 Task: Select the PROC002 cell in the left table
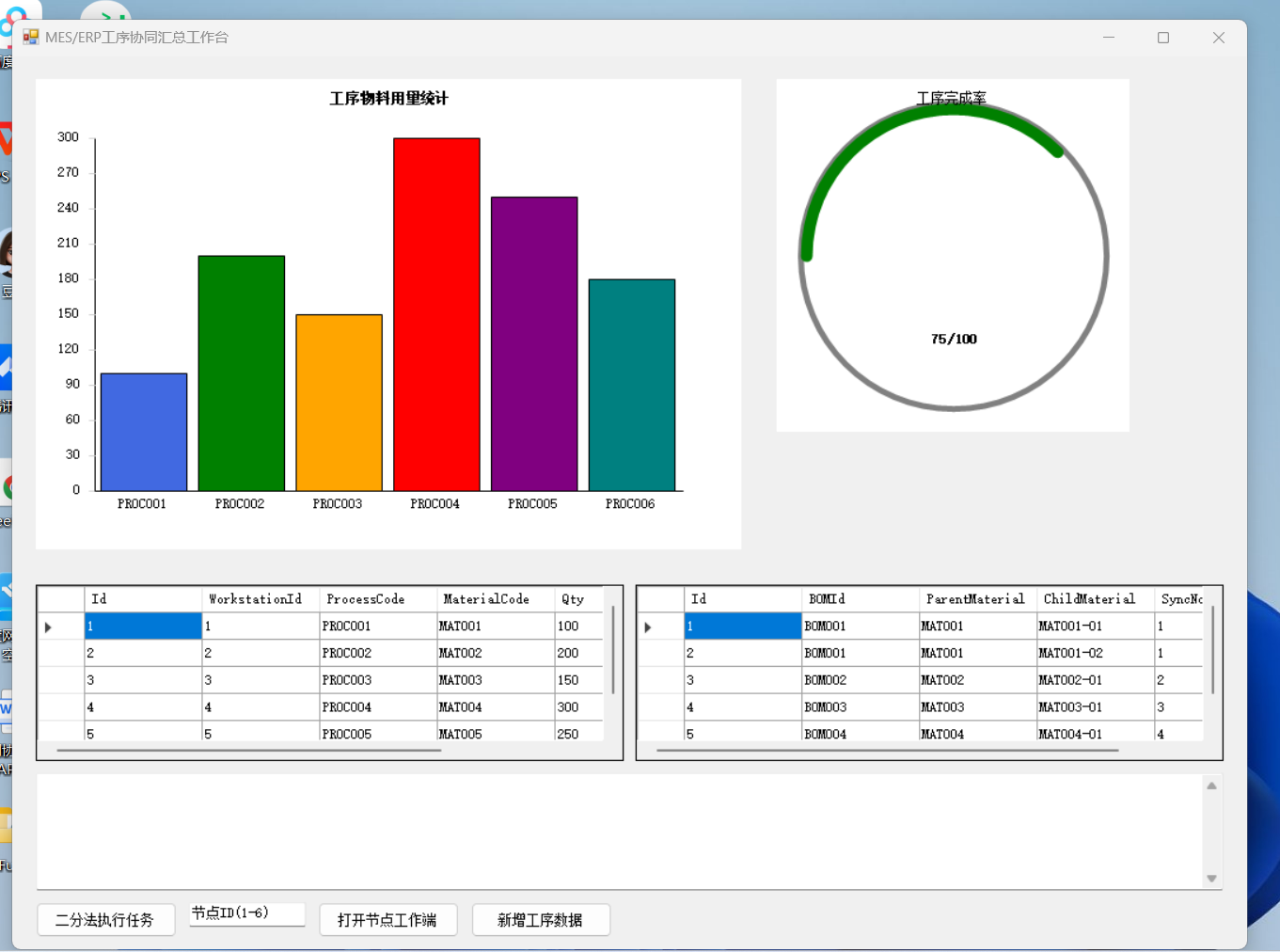(378, 653)
